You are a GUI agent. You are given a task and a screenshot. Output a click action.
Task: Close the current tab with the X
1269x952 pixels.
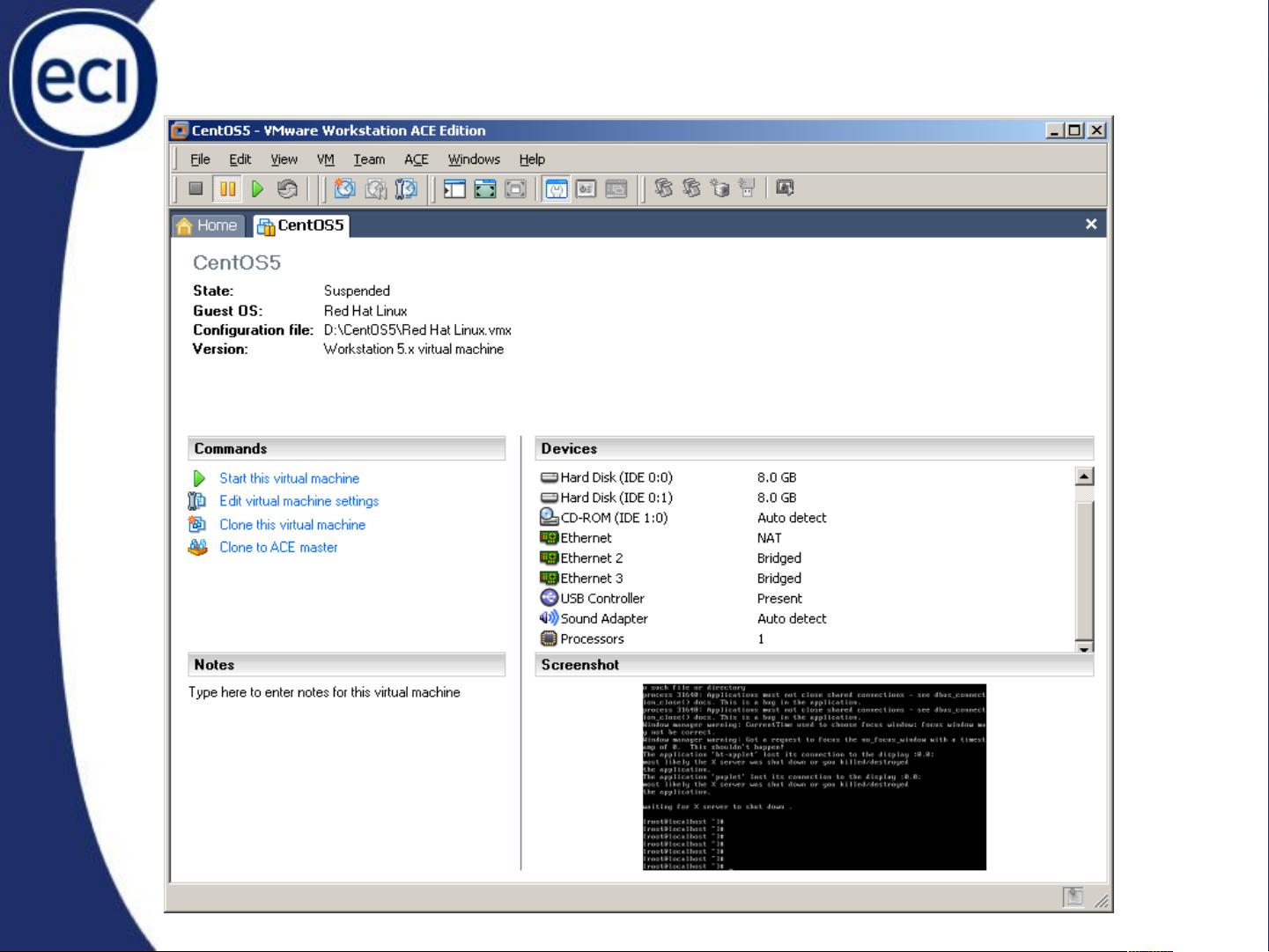pos(1091,224)
